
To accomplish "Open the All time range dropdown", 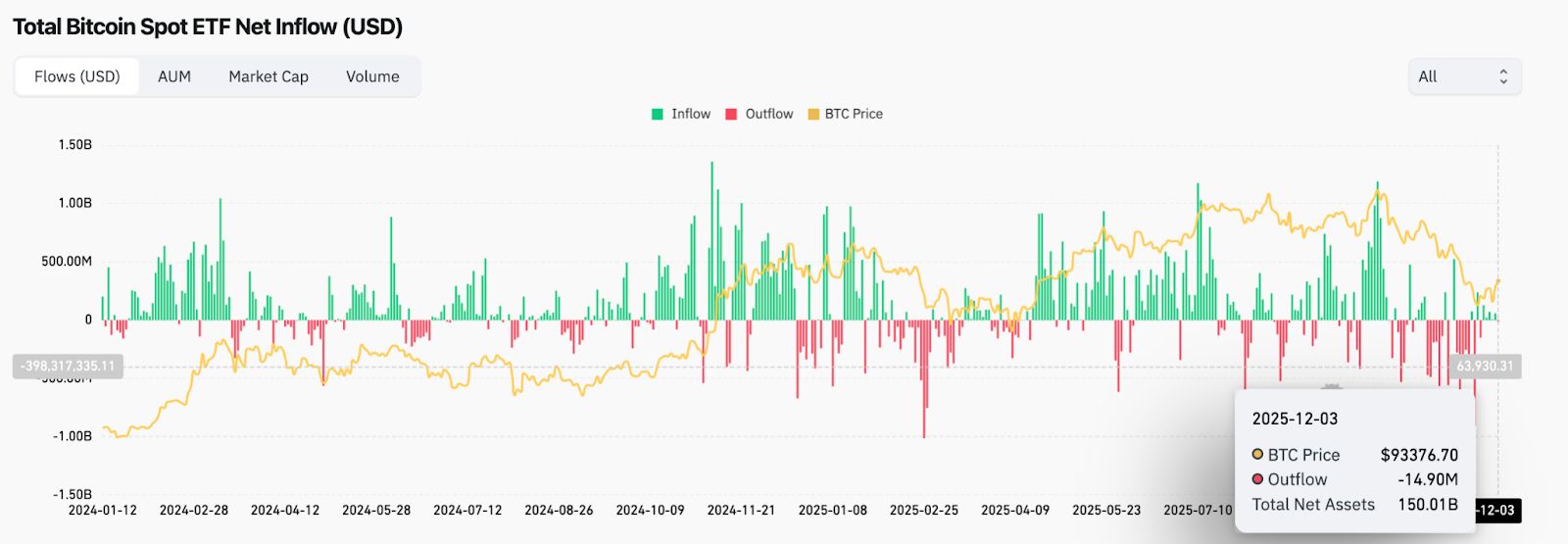I will 1464,76.
